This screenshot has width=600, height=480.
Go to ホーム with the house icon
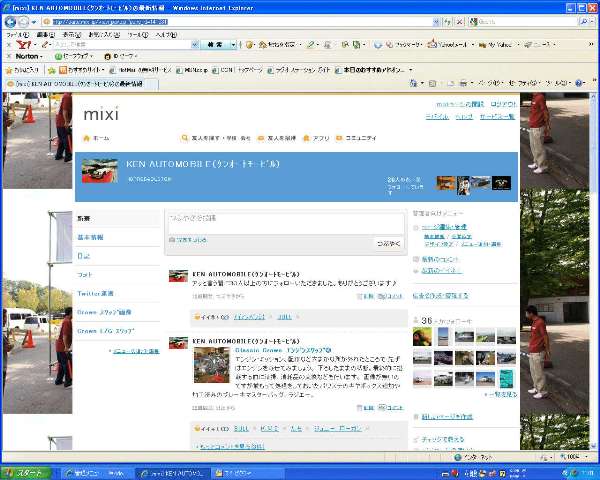tap(96, 138)
